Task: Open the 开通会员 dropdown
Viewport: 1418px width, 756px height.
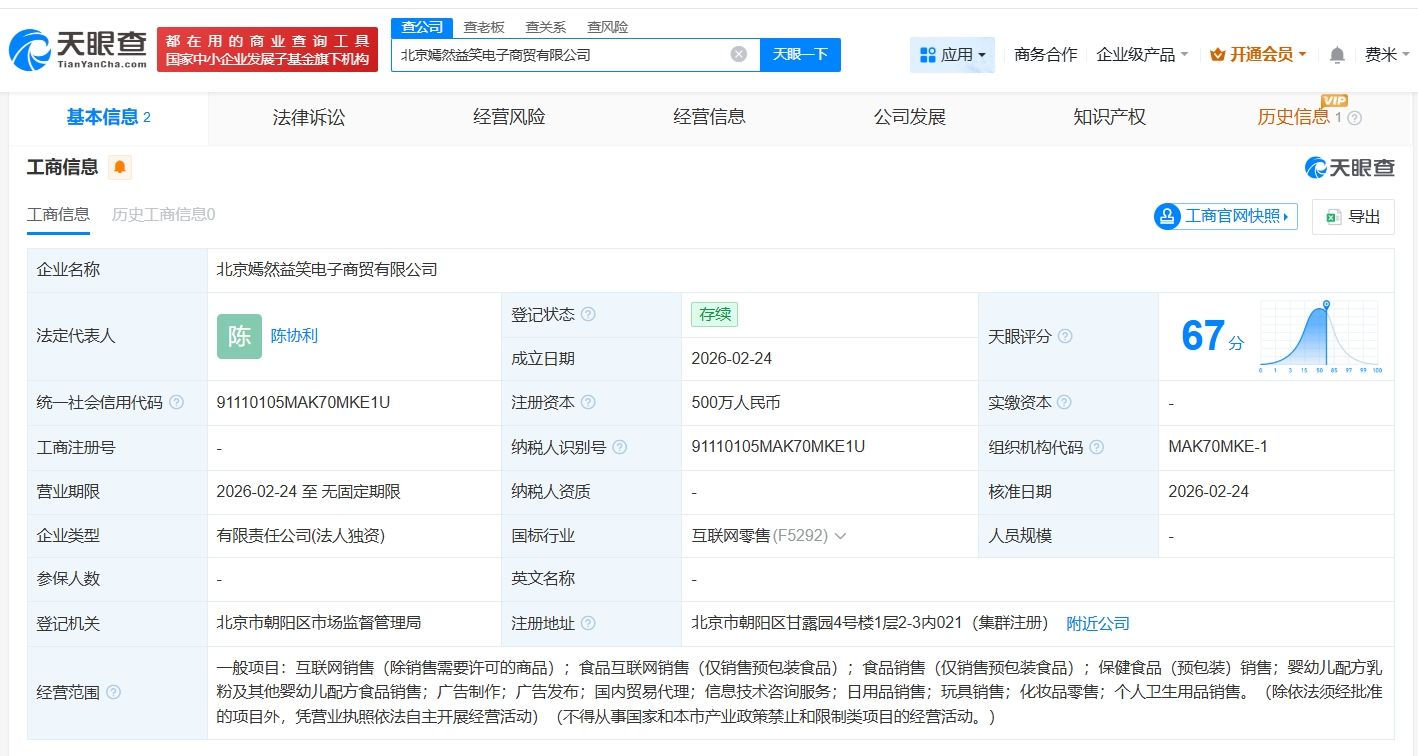Action: click(1258, 55)
